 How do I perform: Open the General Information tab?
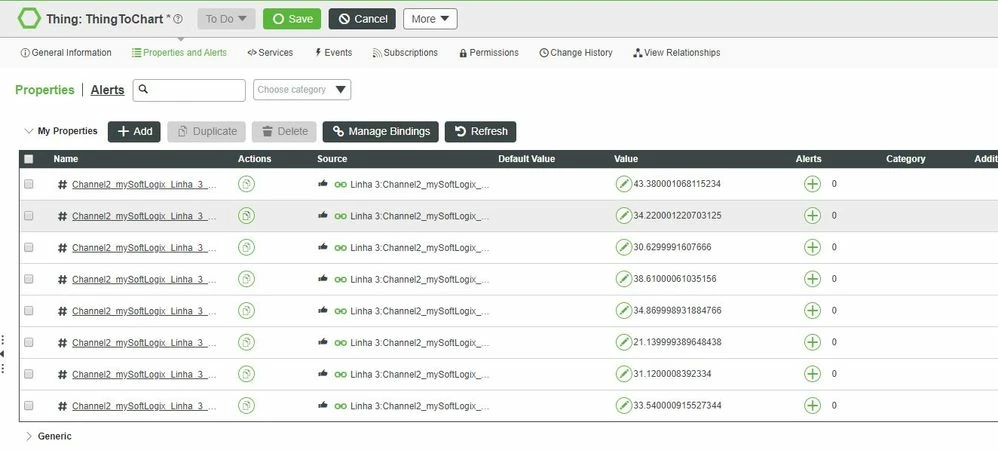pos(66,53)
